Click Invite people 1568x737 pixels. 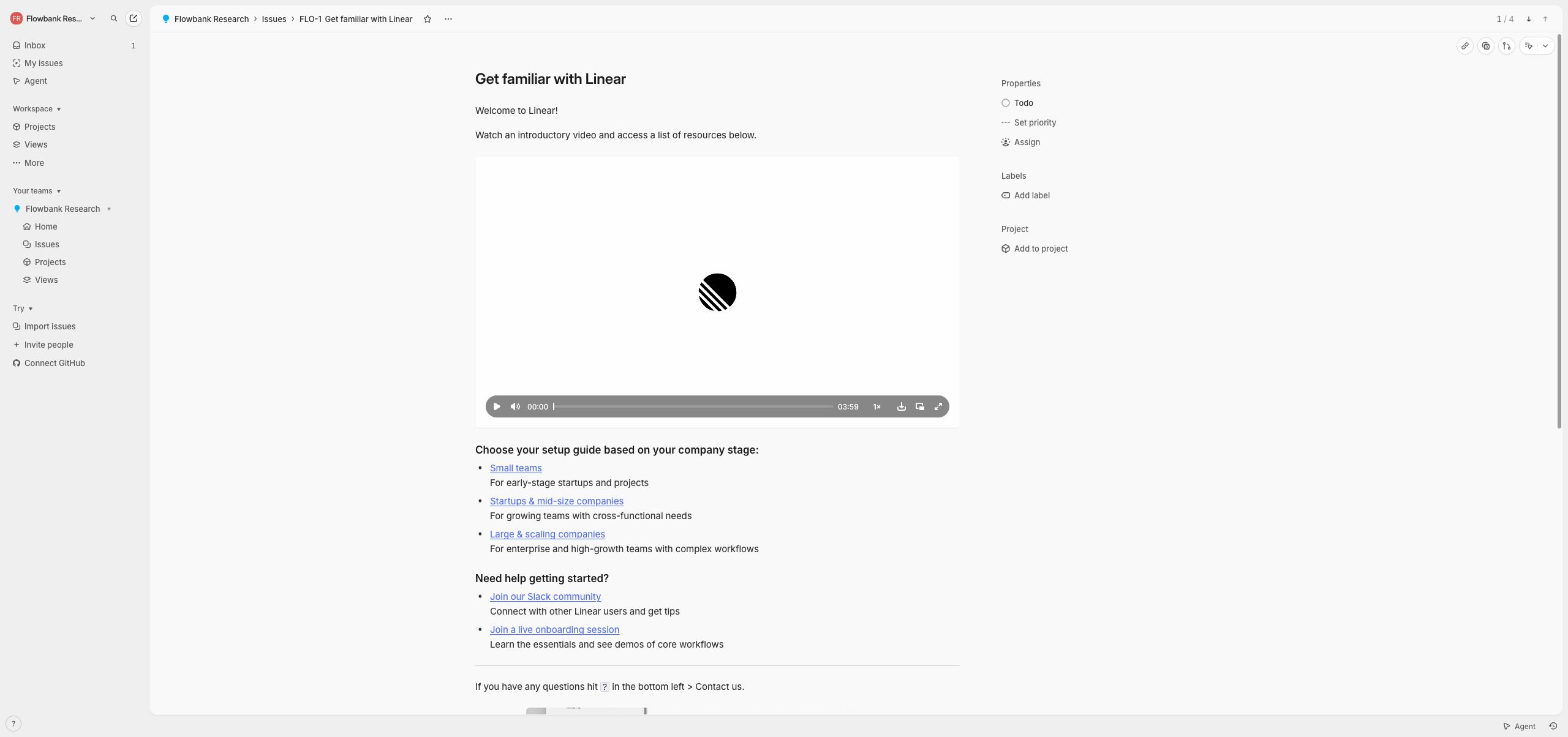pyautogui.click(x=74, y=345)
